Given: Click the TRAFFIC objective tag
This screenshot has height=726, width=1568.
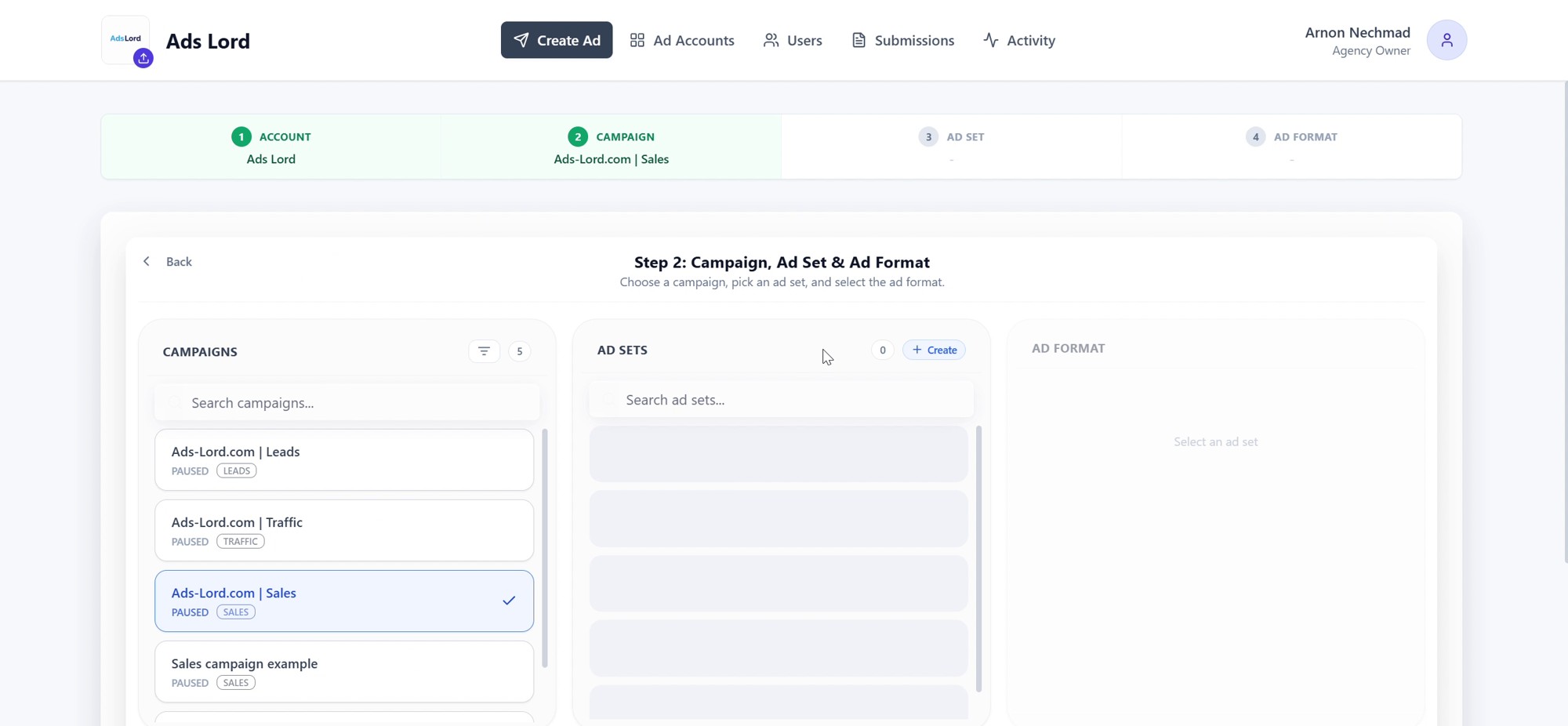Looking at the screenshot, I should pos(240,541).
